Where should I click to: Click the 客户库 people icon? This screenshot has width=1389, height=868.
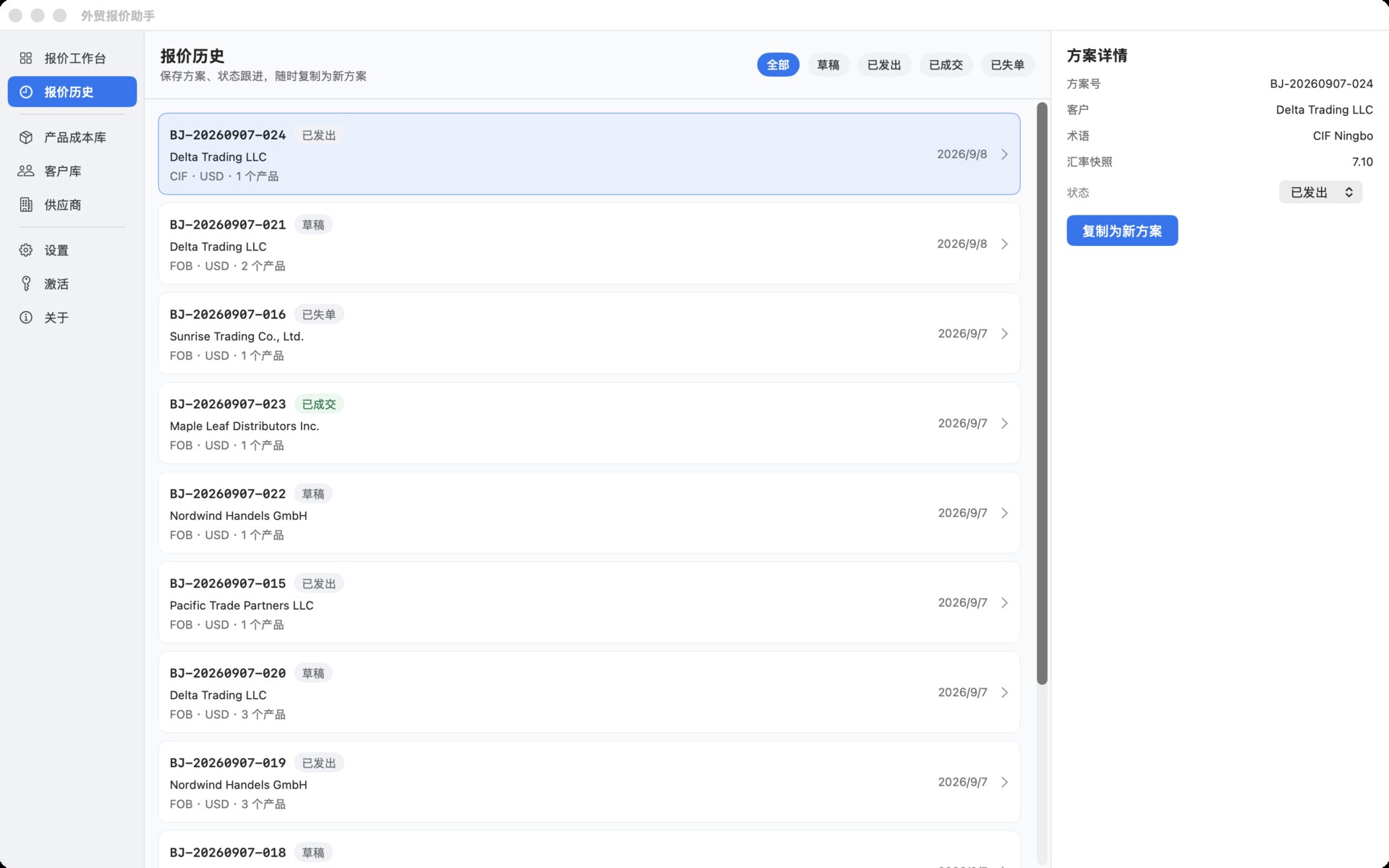(26, 171)
